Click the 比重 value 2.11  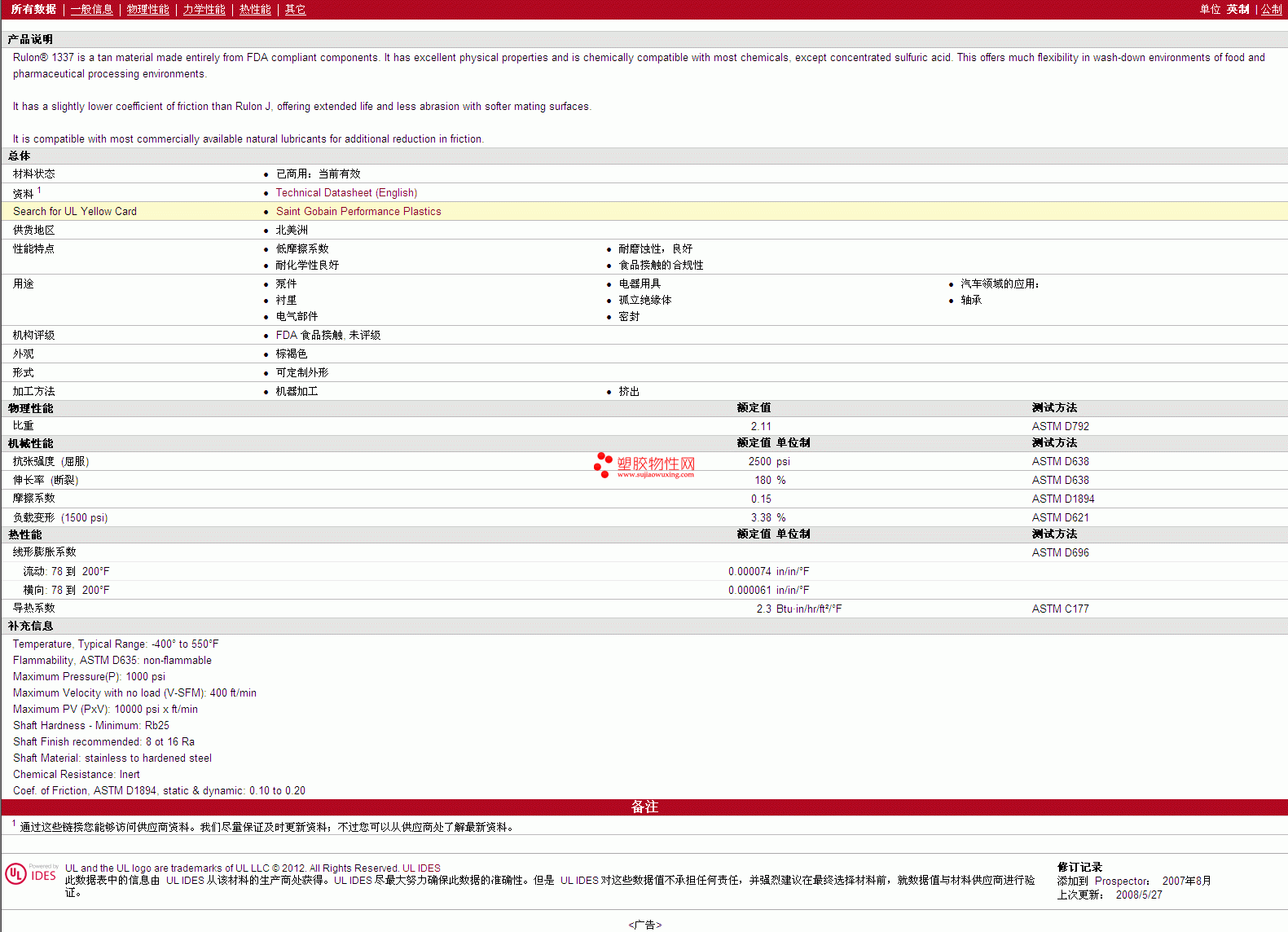(761, 427)
